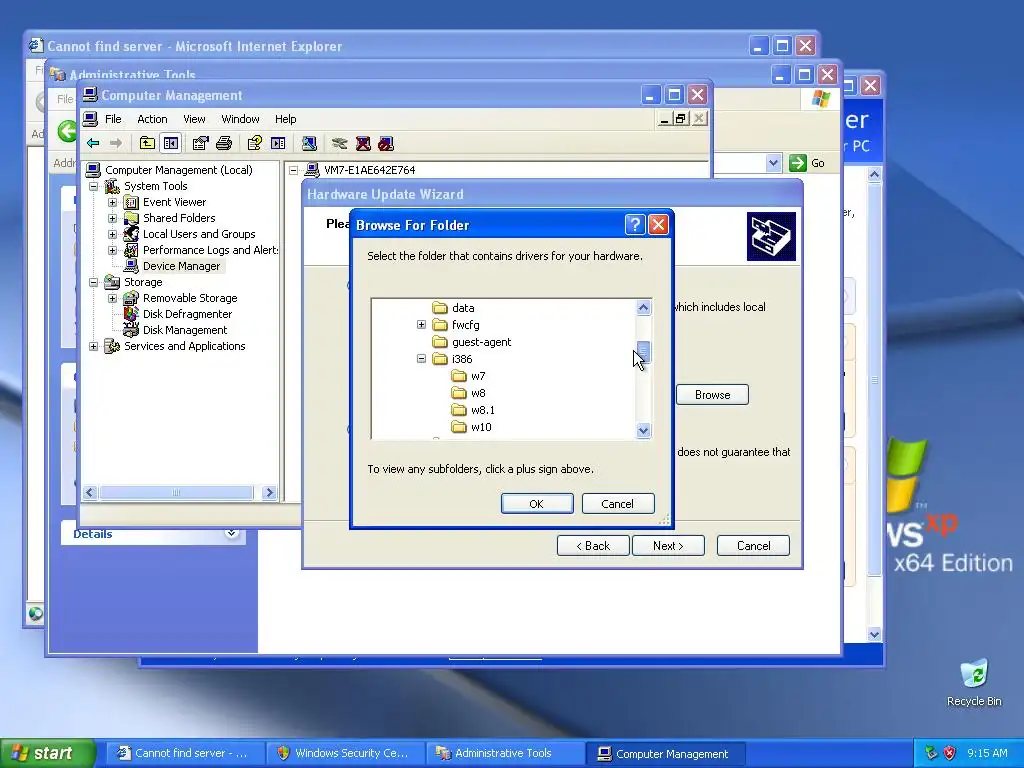Click the question mark help button in Browse For Folder
The height and width of the screenshot is (768, 1024).
635,225
